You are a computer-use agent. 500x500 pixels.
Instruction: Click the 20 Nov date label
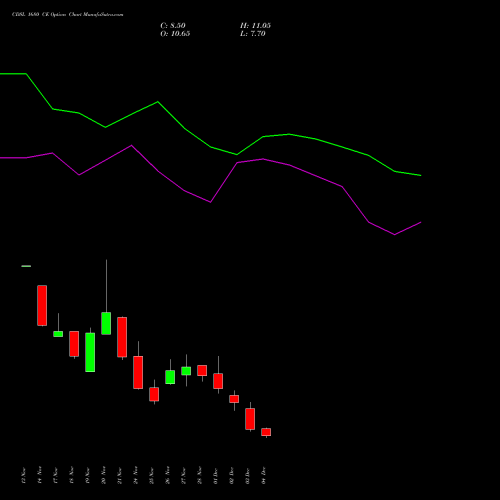pyautogui.click(x=103, y=475)
